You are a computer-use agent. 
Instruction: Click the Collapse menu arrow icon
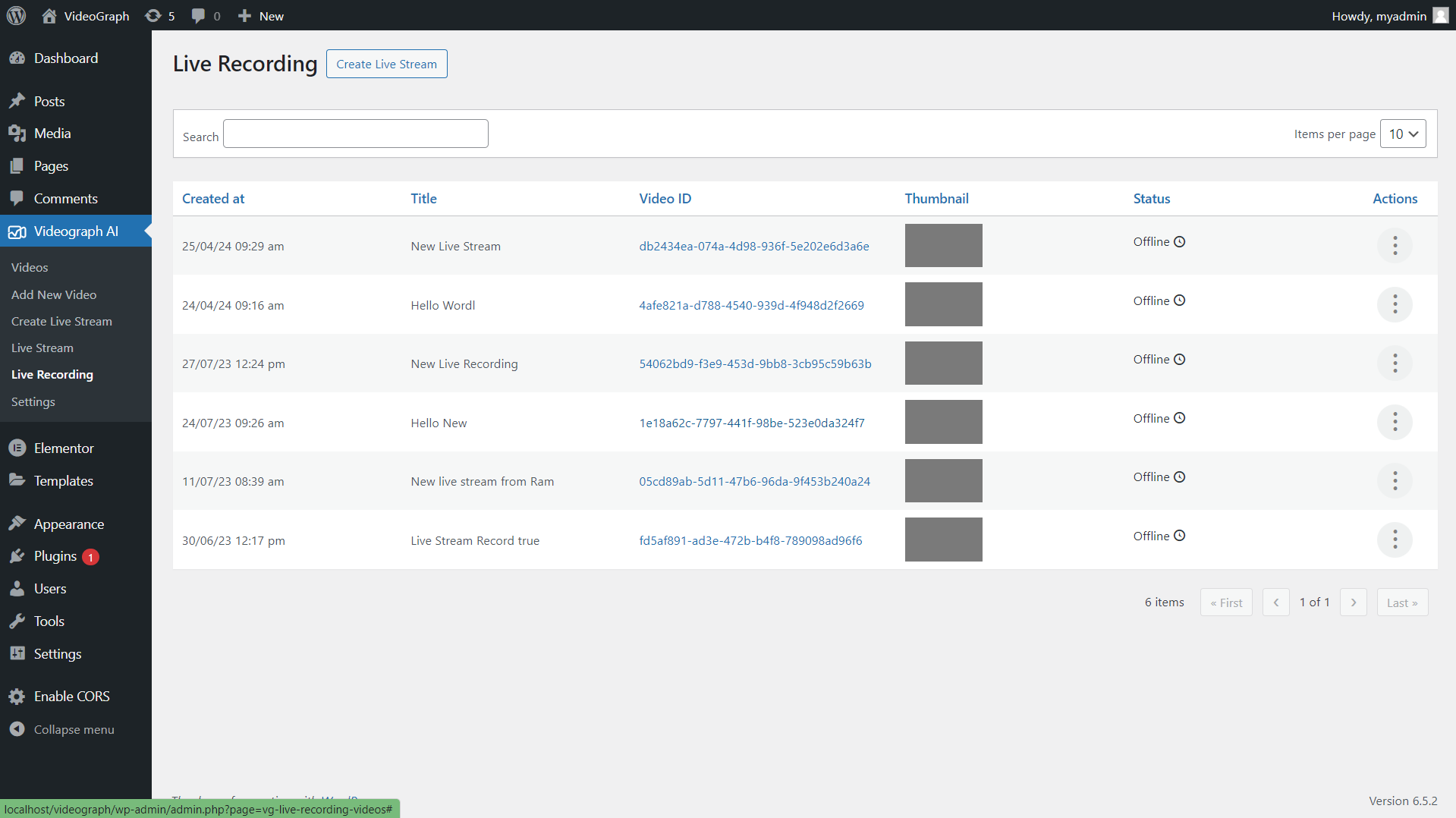tap(17, 728)
